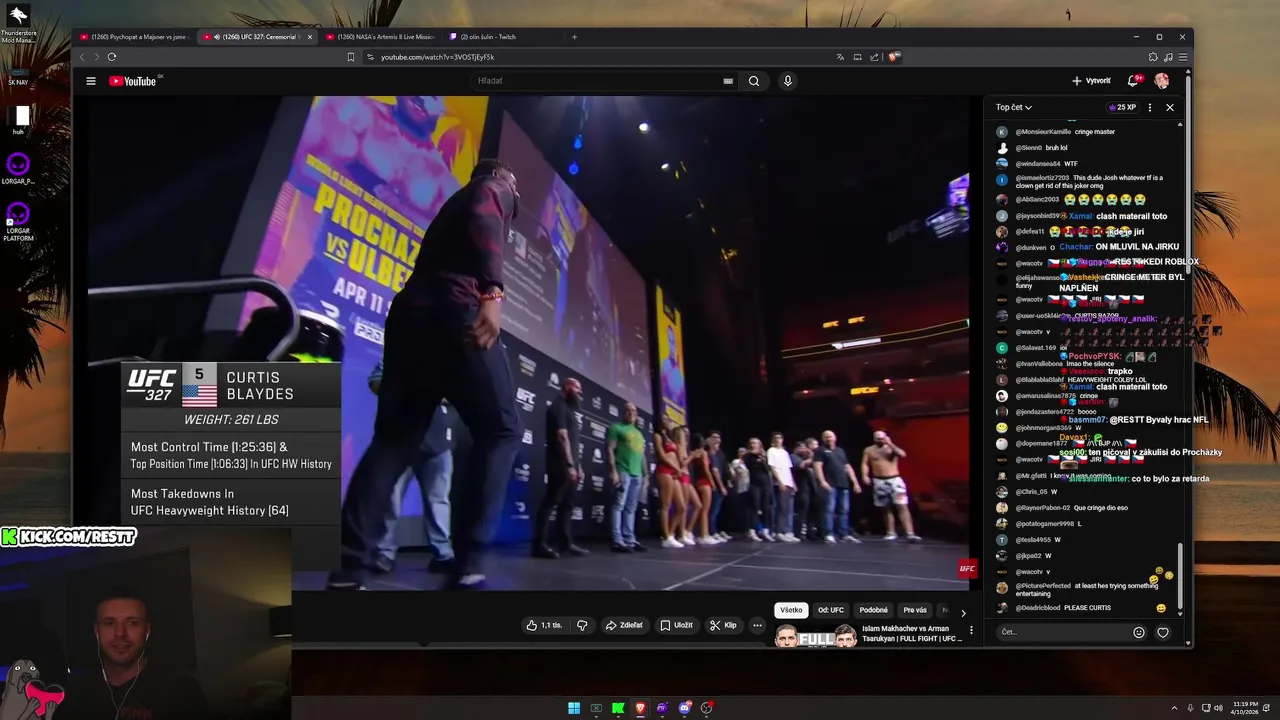Reload the page in the browser
Screen dimensions: 1280x720
(112, 57)
